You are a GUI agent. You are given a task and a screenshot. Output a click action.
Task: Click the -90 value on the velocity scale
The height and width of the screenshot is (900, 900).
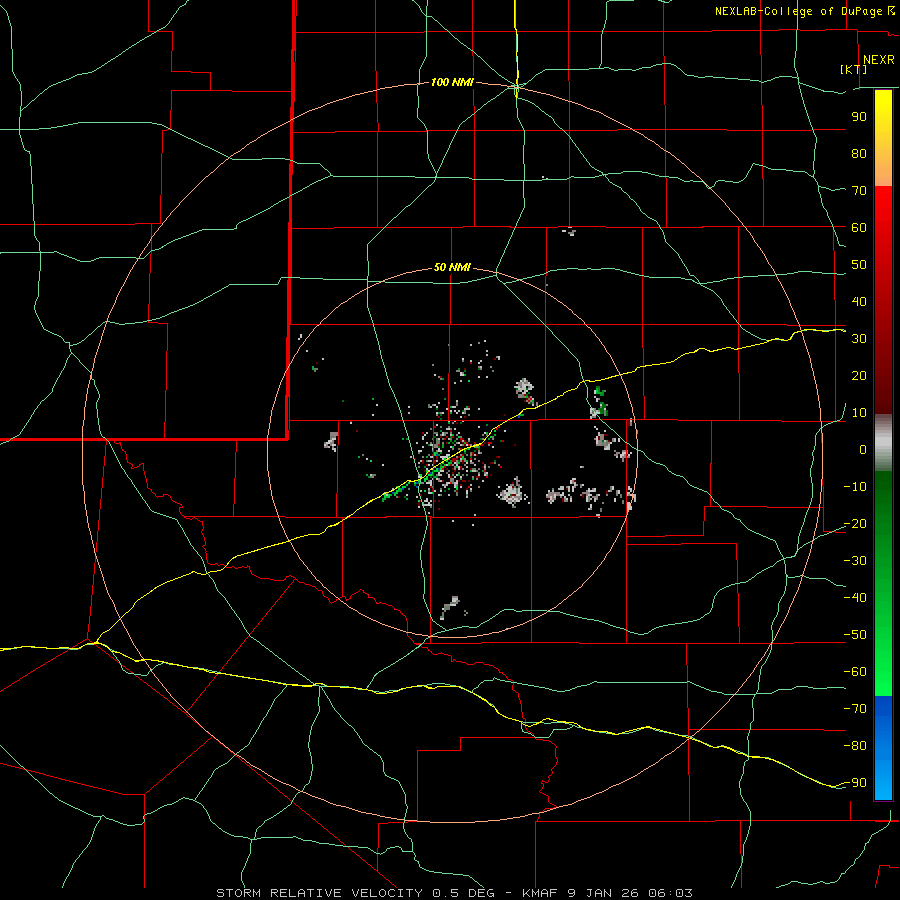[855, 783]
